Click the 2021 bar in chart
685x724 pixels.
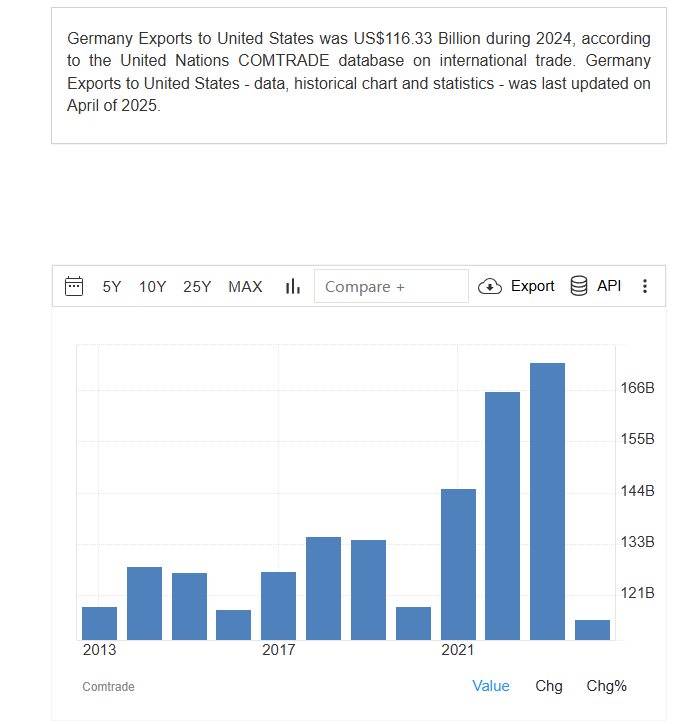(458, 564)
